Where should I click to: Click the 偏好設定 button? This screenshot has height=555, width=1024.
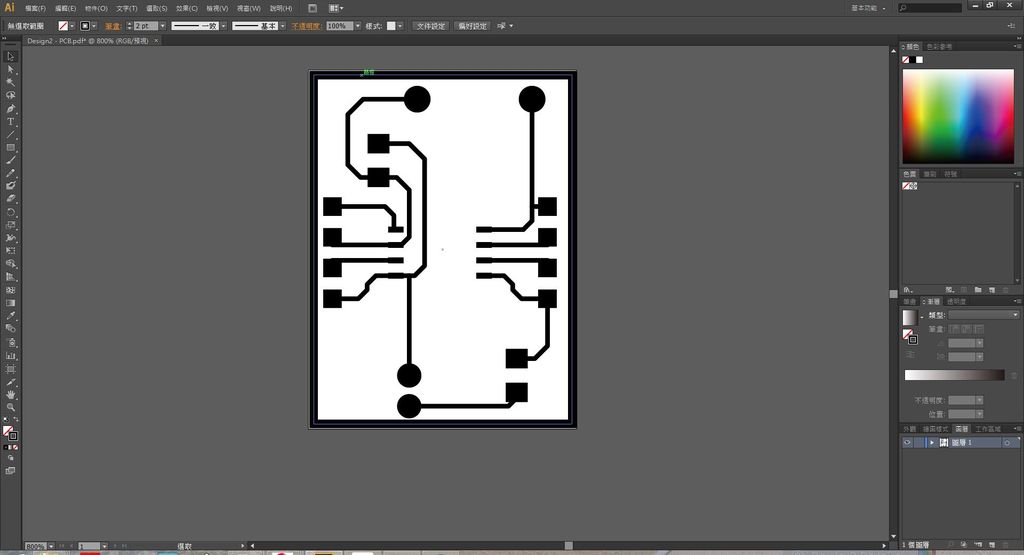pos(472,26)
